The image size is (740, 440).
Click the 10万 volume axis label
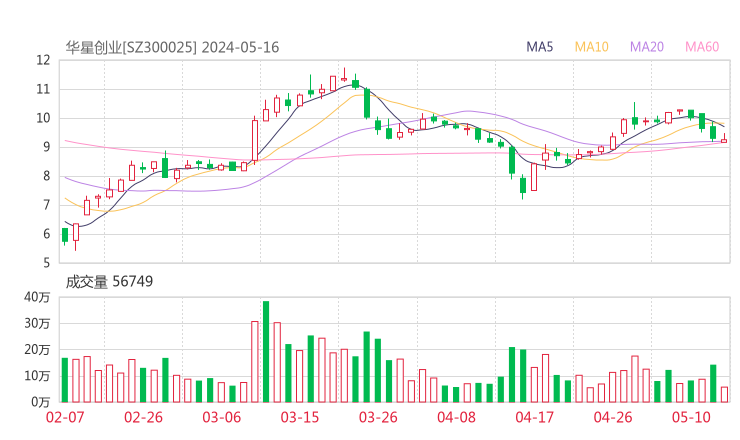coord(37,376)
